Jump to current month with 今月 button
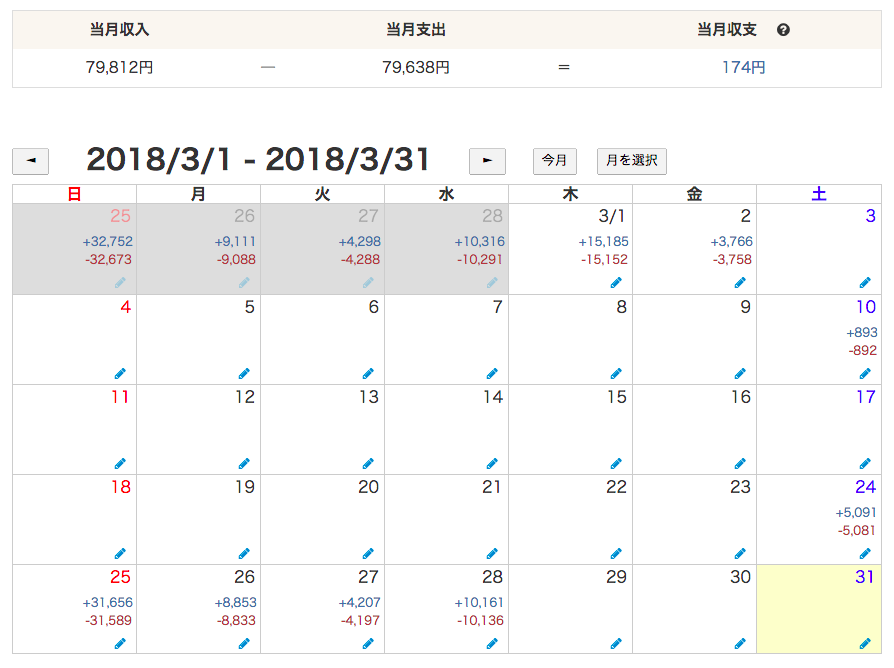This screenshot has height=668, width=894. point(555,161)
